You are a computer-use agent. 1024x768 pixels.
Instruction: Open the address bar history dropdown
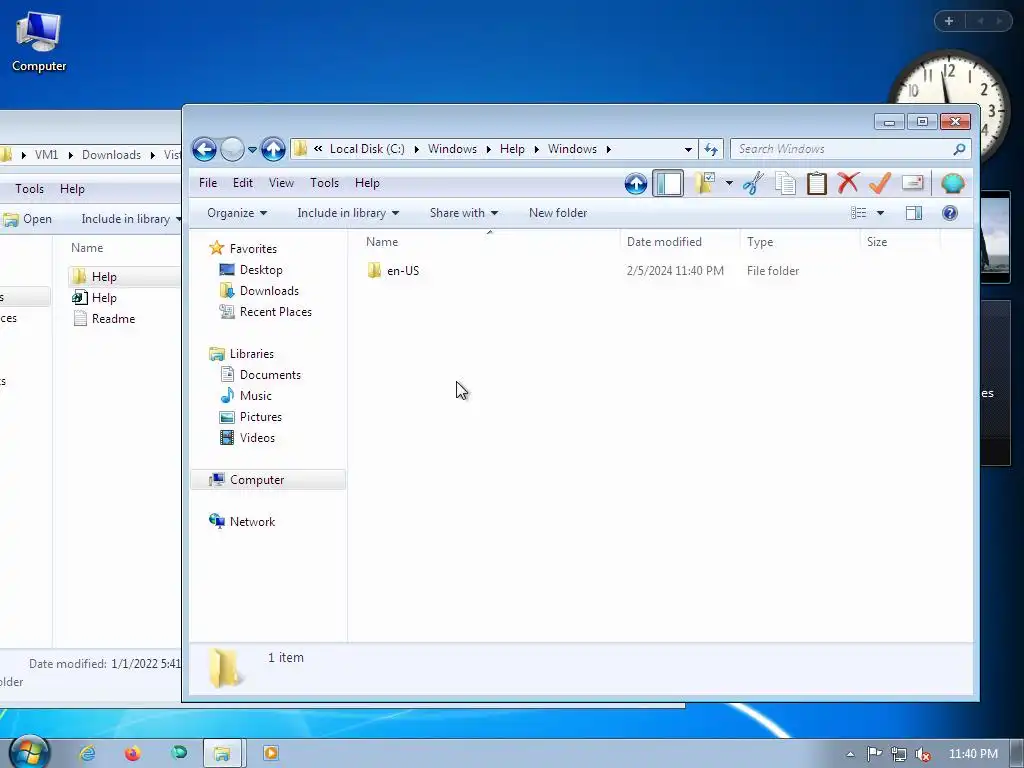688,150
